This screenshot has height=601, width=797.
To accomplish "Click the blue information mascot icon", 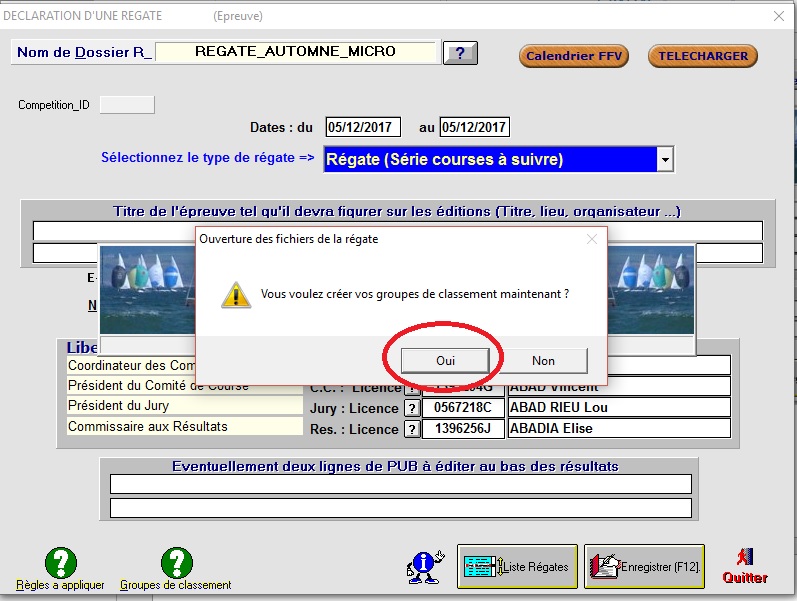I will pyautogui.click(x=425, y=567).
